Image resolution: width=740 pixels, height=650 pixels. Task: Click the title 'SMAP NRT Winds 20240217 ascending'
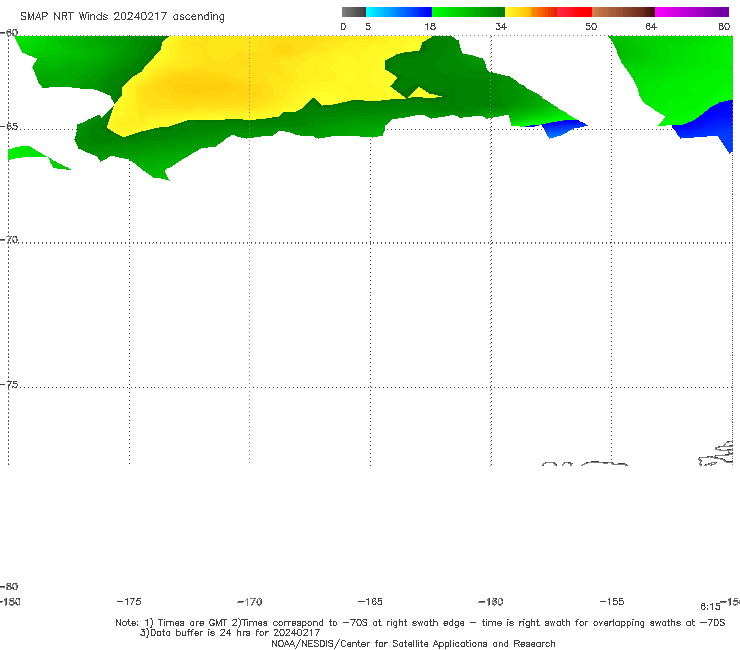pyautogui.click(x=122, y=17)
